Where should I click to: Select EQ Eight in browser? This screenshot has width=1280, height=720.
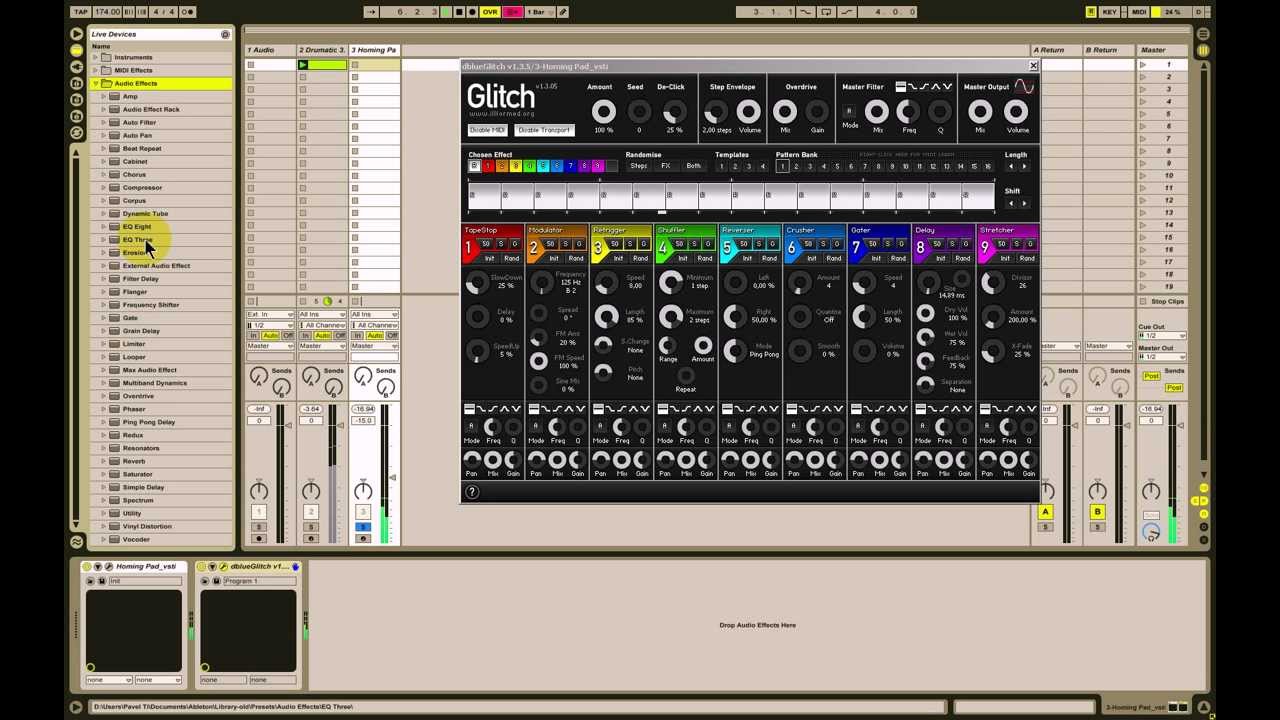point(137,226)
